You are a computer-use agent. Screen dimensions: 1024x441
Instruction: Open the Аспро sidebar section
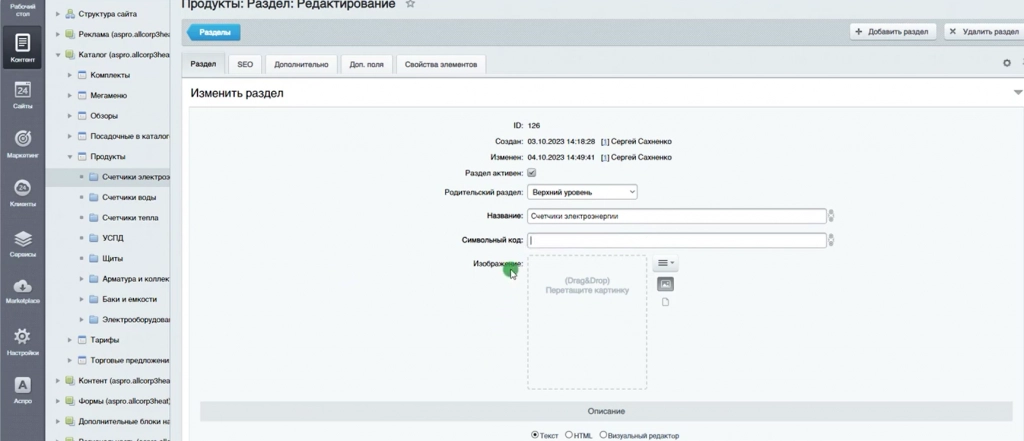[x=22, y=390]
